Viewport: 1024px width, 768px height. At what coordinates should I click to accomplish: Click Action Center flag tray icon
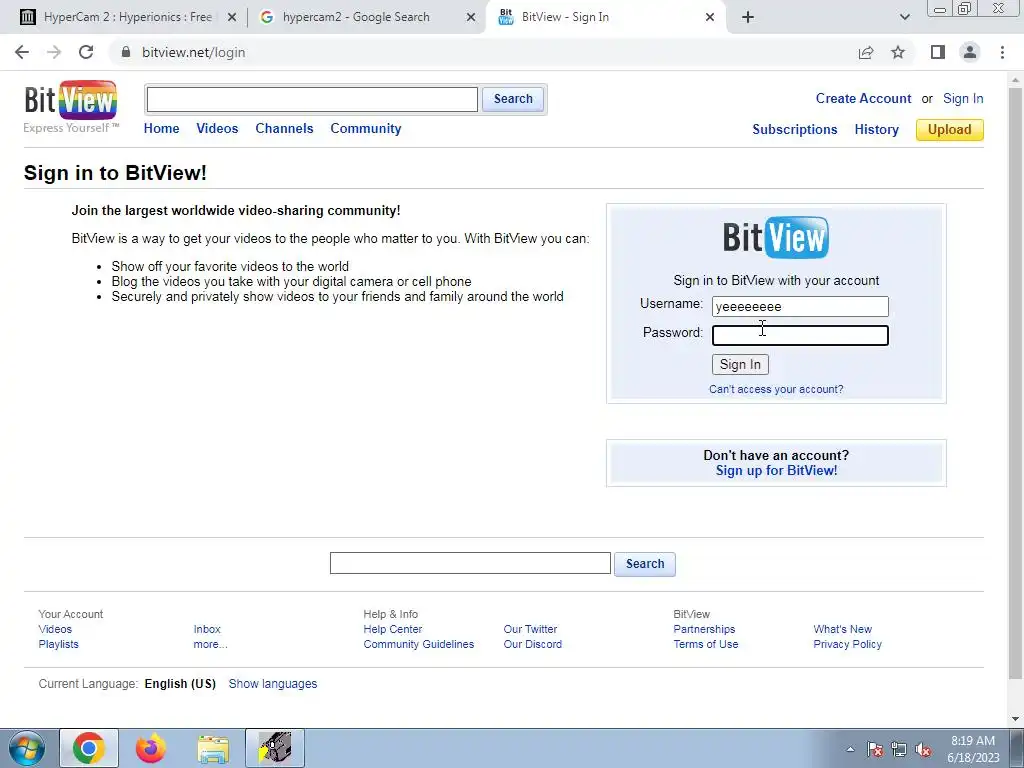[x=875, y=750]
